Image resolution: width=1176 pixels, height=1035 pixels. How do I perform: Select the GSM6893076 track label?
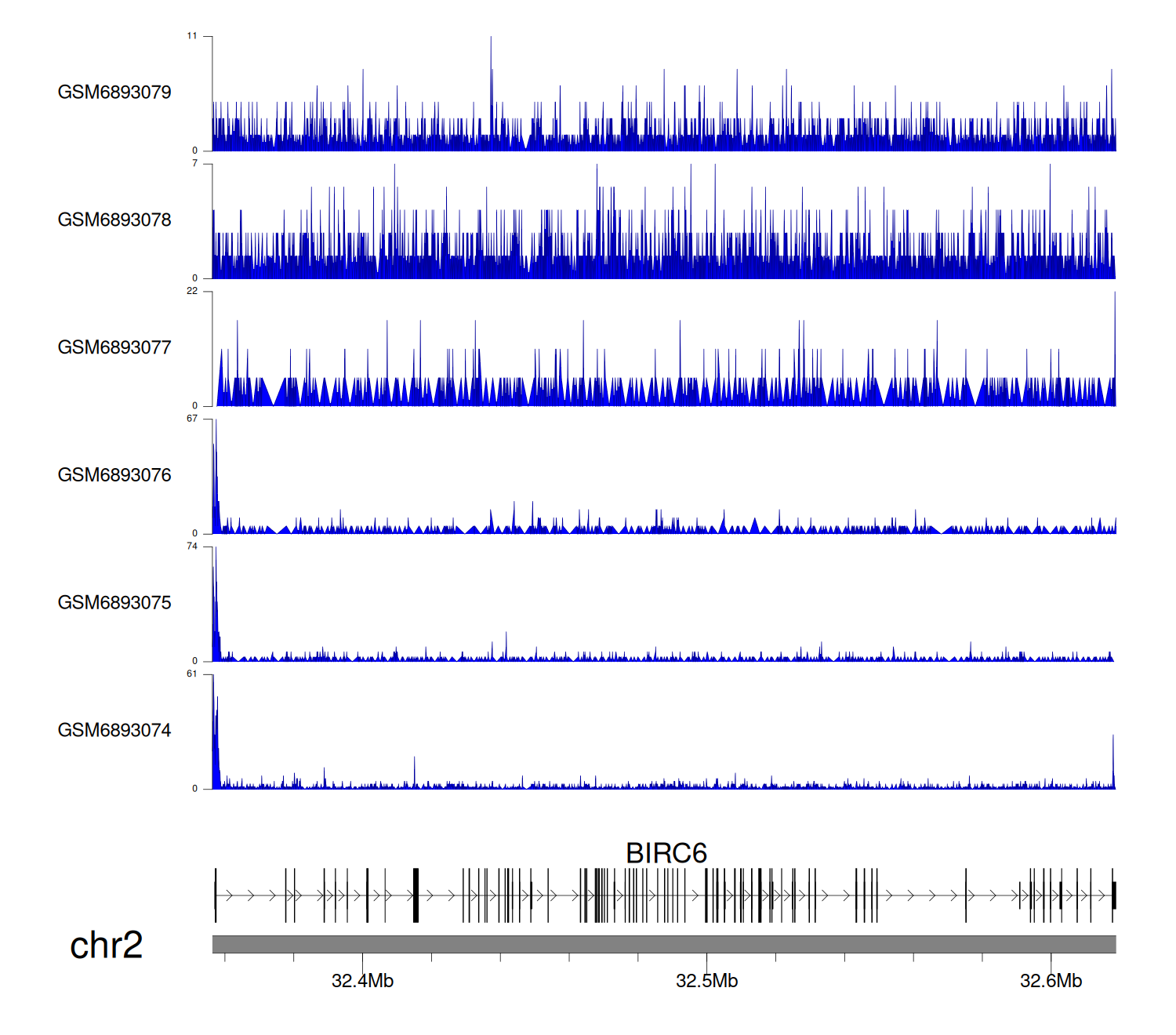(114, 475)
